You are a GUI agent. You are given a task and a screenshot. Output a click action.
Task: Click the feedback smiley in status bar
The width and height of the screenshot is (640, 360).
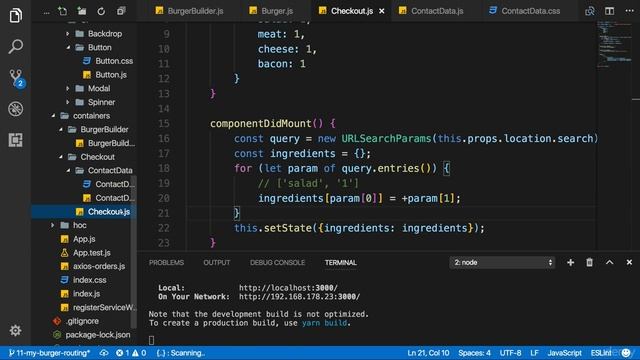tap(626, 353)
